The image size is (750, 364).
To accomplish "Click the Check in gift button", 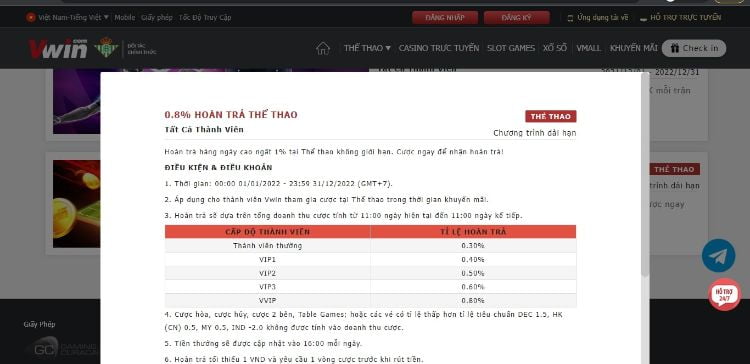I will 694,48.
